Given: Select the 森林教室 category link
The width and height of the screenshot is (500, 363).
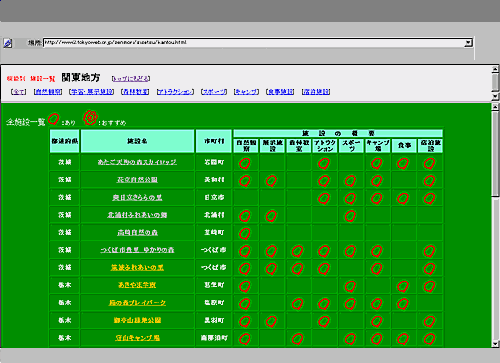Looking at the screenshot, I should [135, 92].
